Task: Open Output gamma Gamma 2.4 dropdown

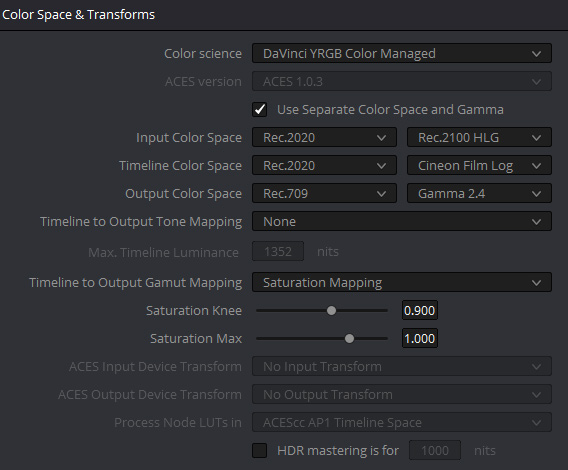Action: (x=479, y=194)
